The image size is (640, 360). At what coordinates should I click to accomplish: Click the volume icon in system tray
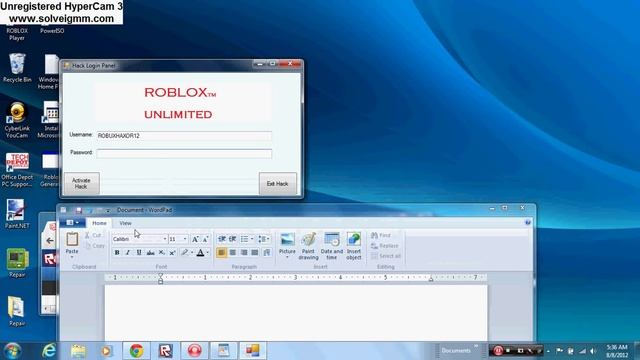tap(593, 351)
